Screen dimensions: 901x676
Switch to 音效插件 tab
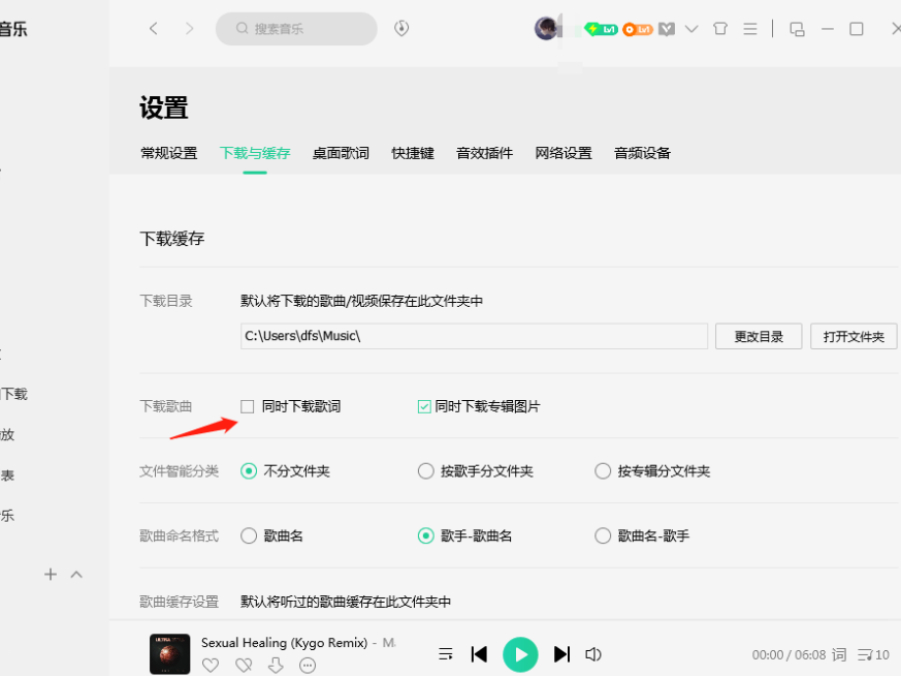click(x=484, y=153)
